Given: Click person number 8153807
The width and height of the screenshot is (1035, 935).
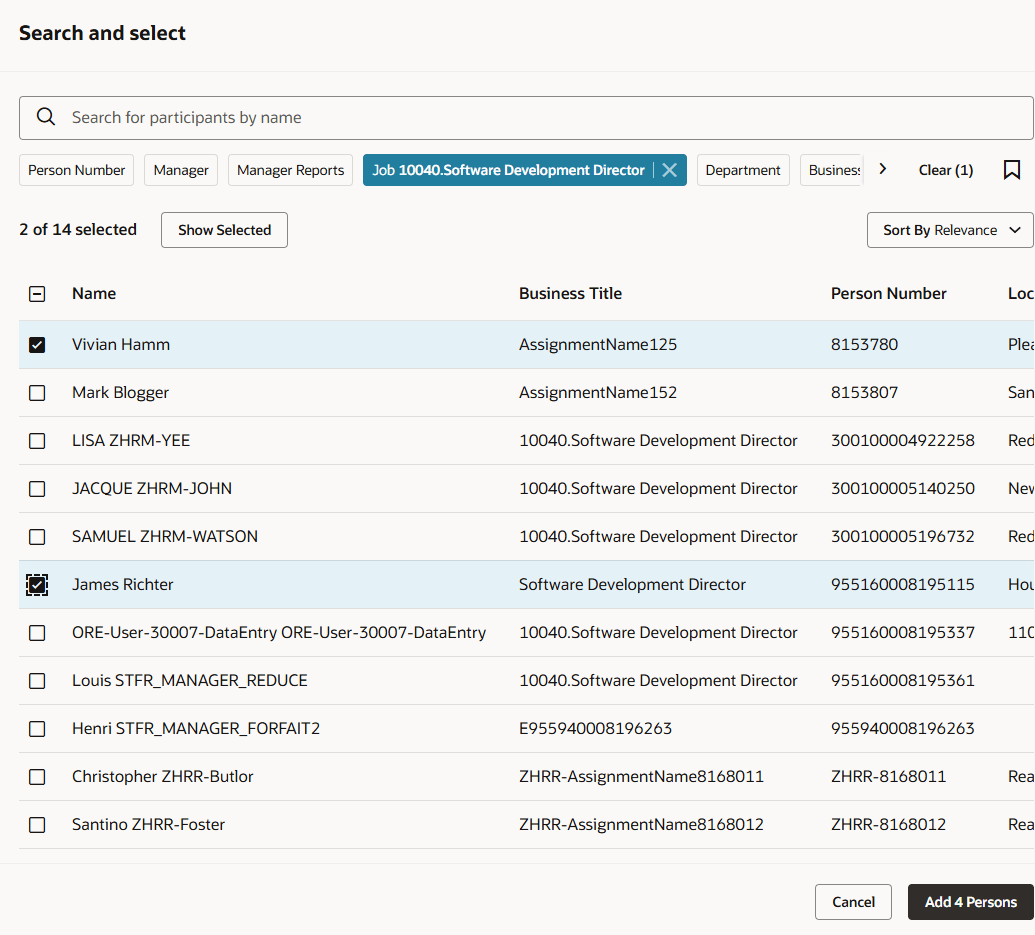Looking at the screenshot, I should [x=864, y=393].
